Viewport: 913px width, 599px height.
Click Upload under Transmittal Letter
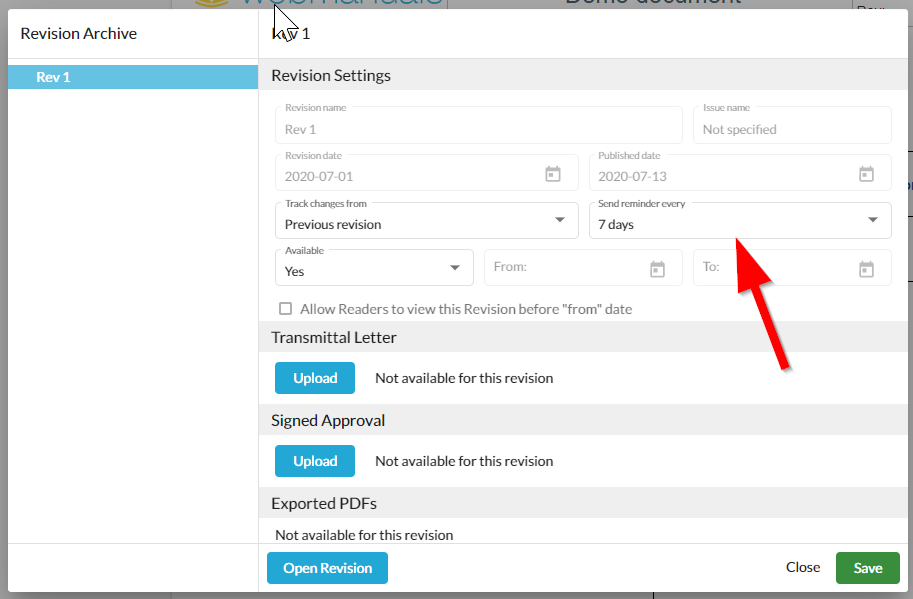click(315, 378)
